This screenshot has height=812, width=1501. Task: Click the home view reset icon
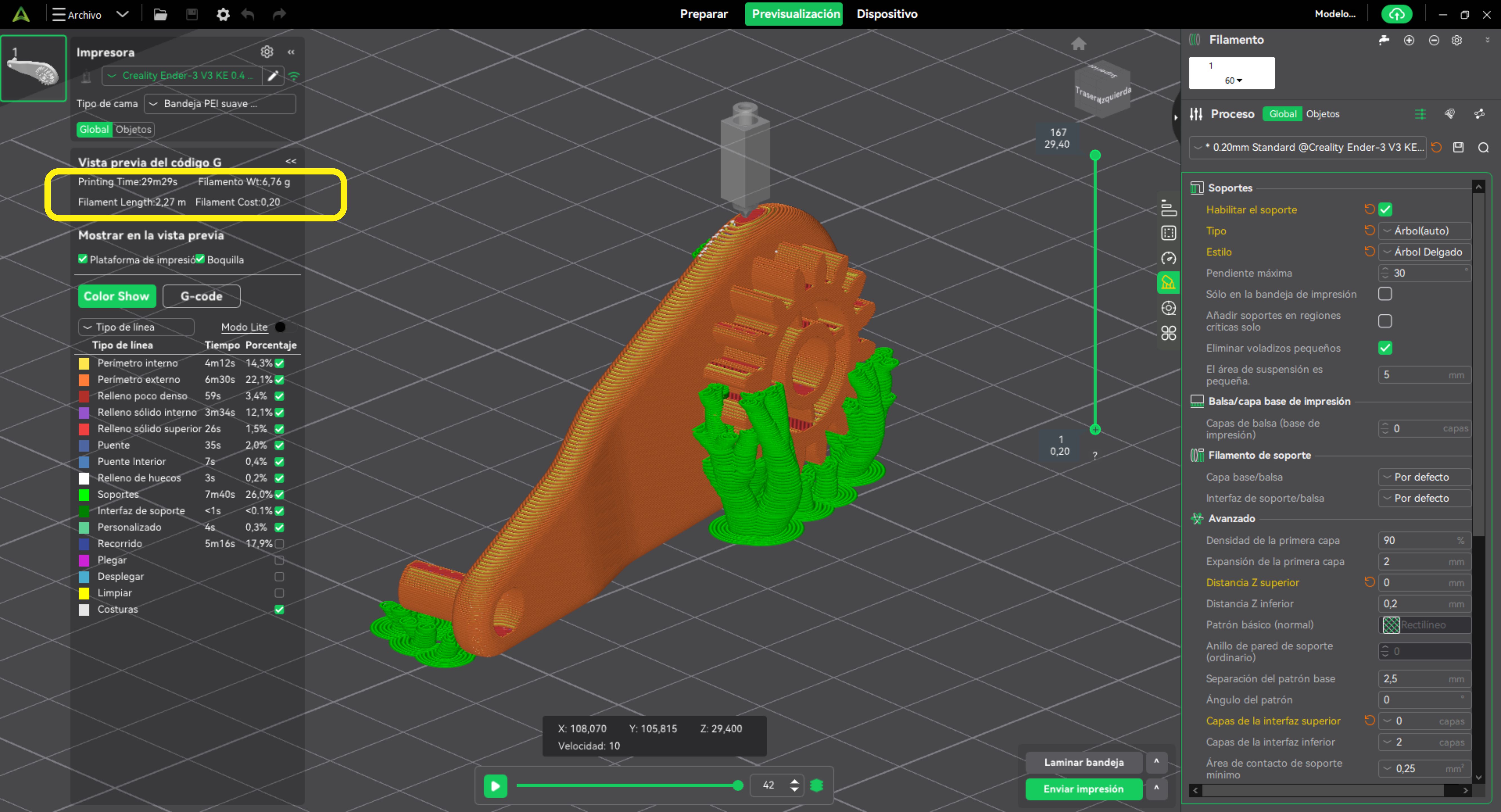(x=1078, y=44)
